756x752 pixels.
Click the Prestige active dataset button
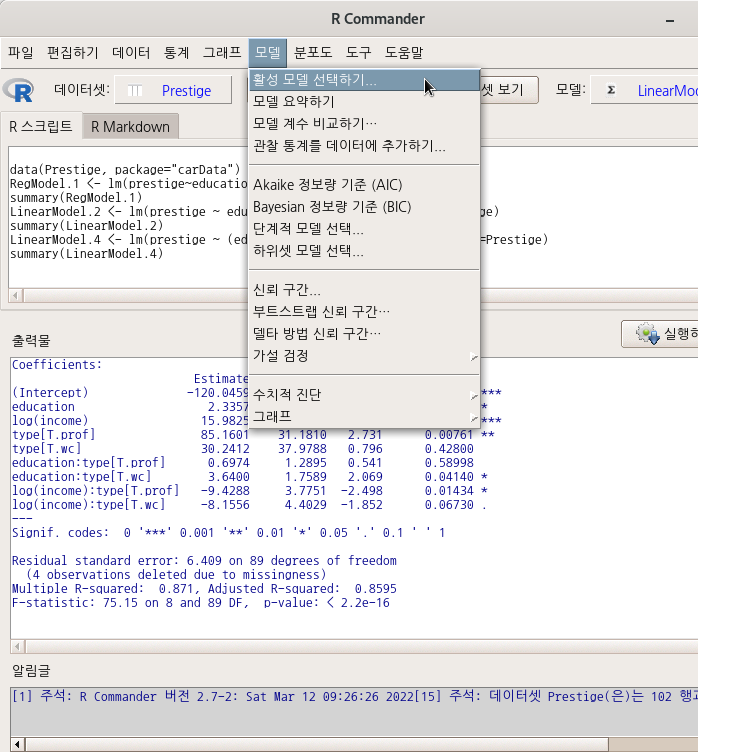(174, 90)
